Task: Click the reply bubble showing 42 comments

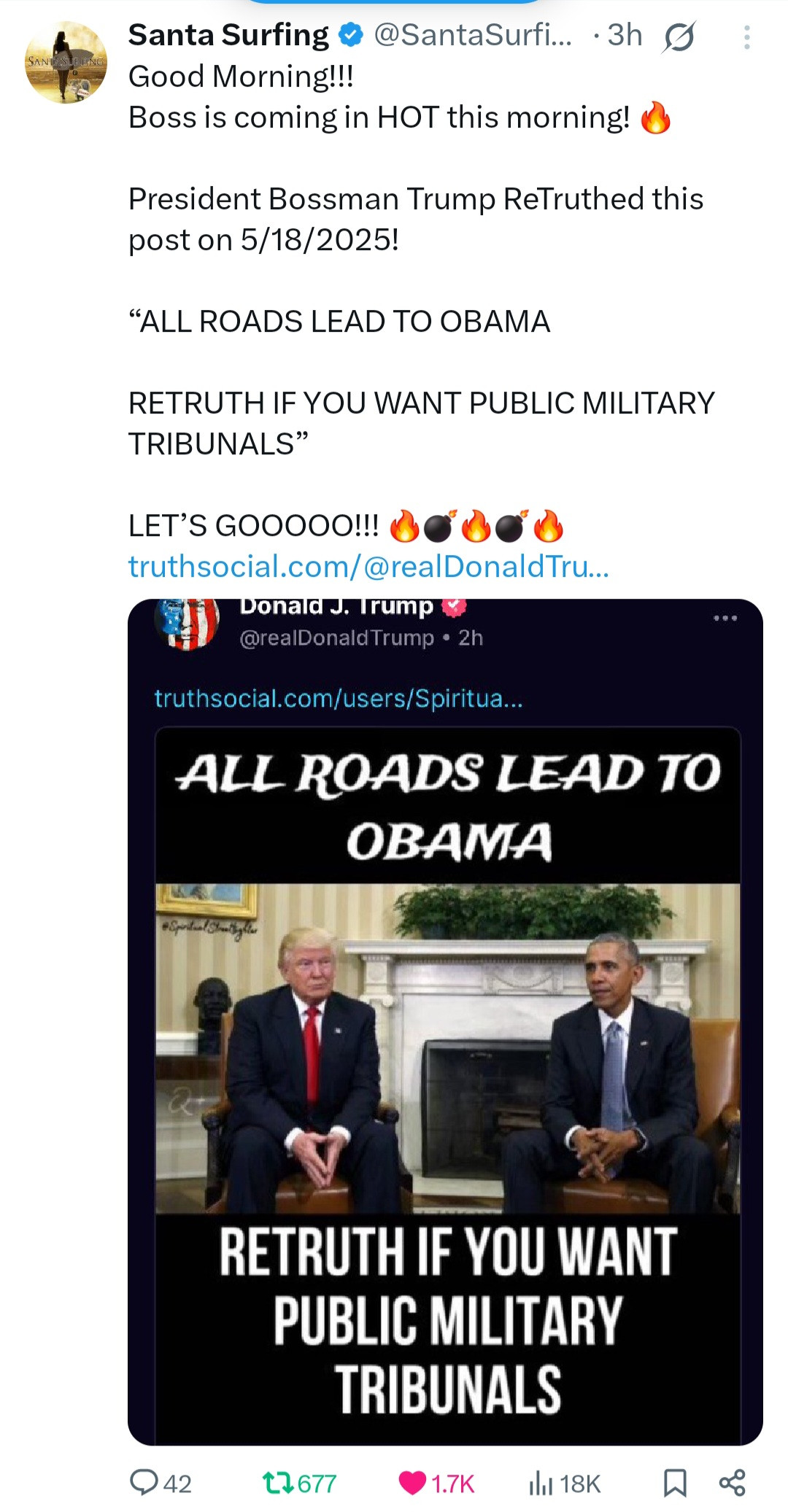Action: pyautogui.click(x=161, y=1483)
